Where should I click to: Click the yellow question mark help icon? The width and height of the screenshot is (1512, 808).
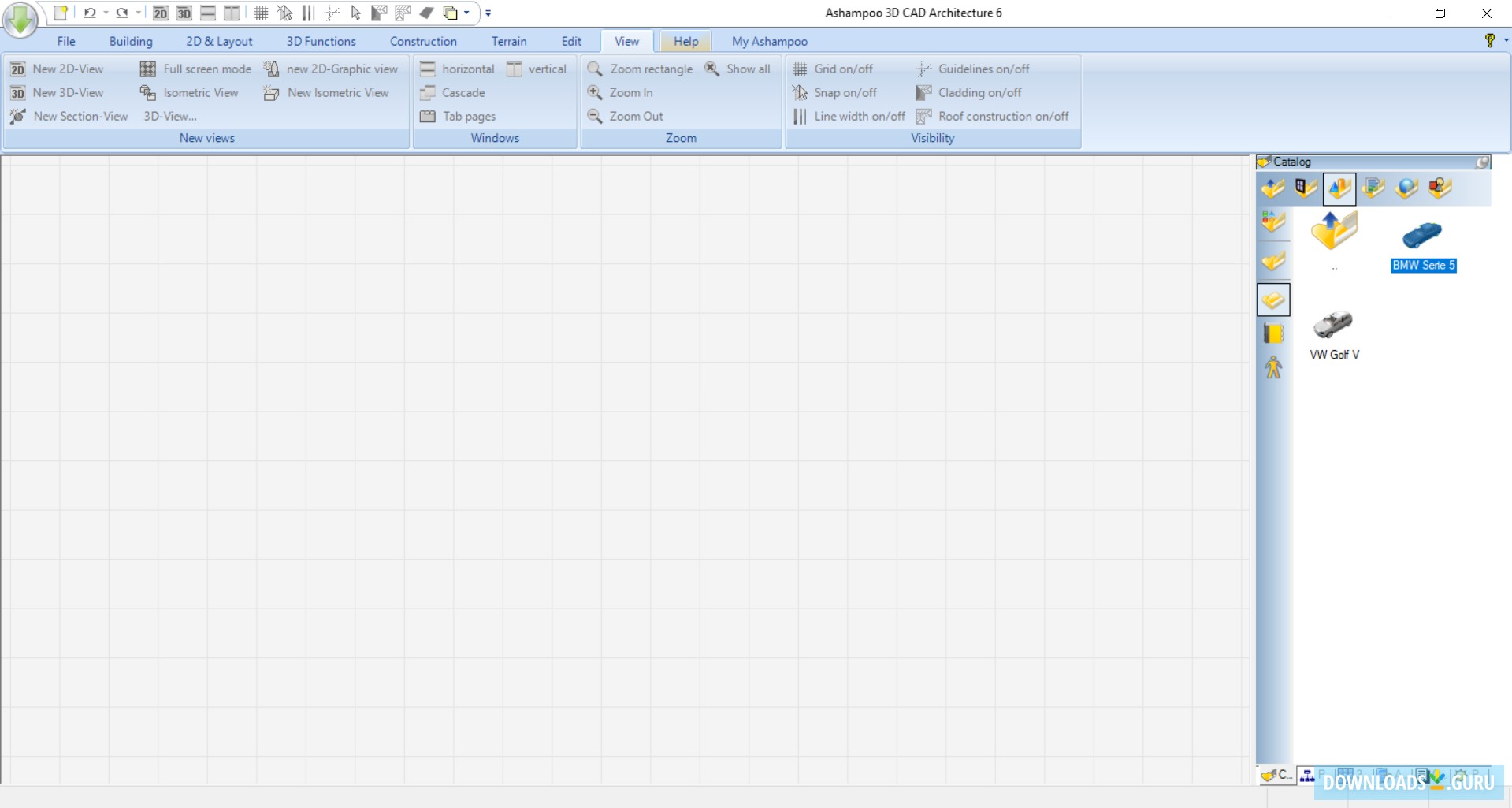(x=1489, y=40)
